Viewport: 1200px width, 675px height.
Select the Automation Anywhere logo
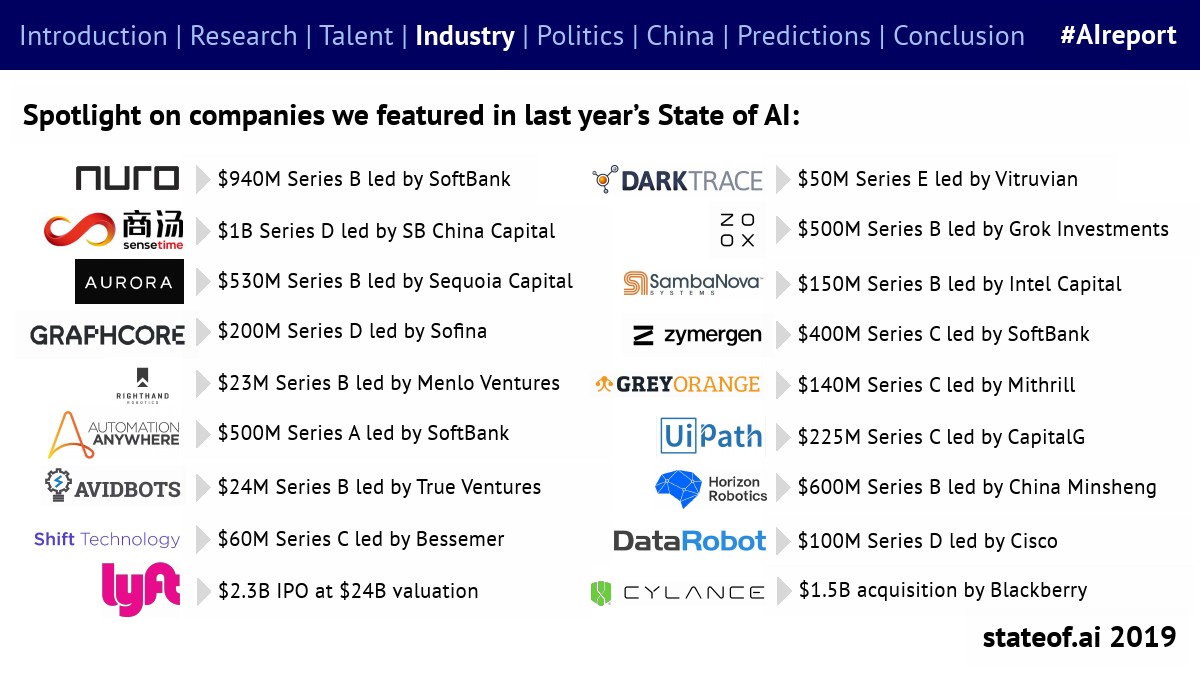pyautogui.click(x=115, y=434)
